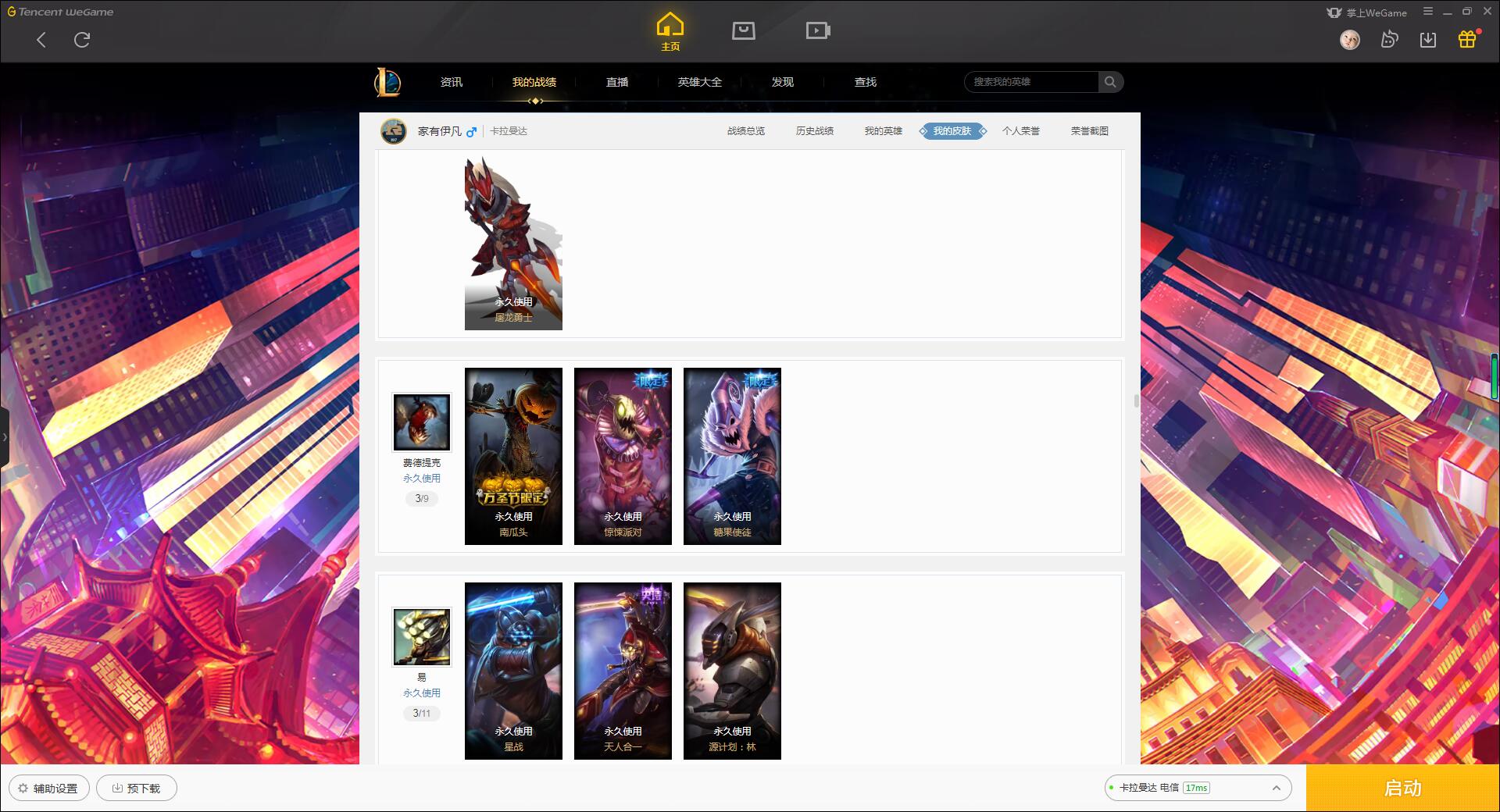Open the 我的战绩 navigation tab
1500x812 pixels.
pos(534,82)
